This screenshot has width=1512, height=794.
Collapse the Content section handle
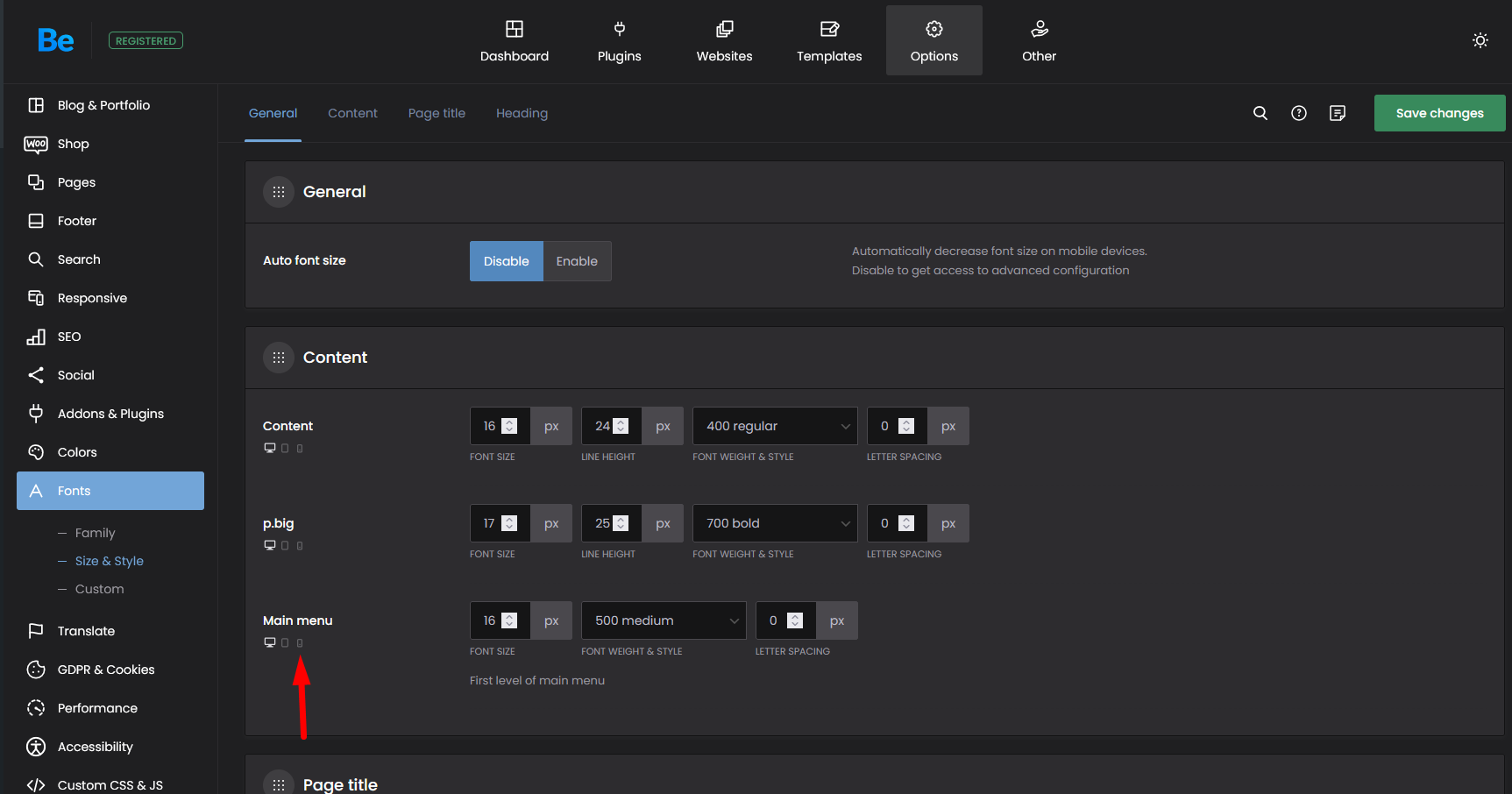pyautogui.click(x=279, y=358)
